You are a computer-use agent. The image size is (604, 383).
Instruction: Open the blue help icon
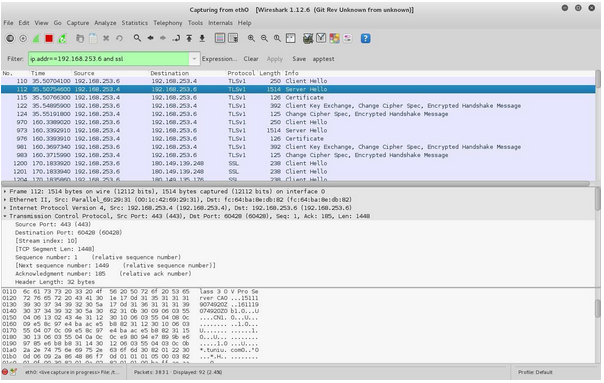click(x=365, y=38)
